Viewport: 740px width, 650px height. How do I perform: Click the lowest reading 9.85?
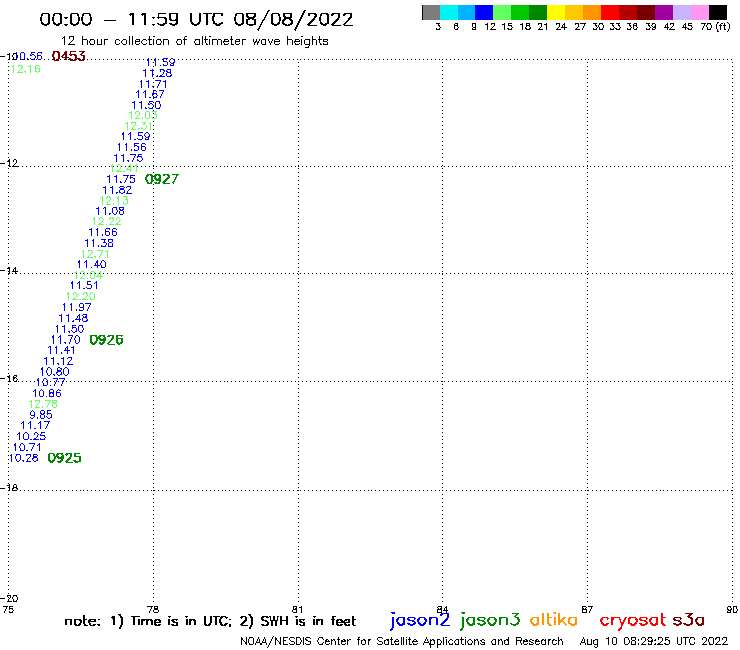point(41,415)
